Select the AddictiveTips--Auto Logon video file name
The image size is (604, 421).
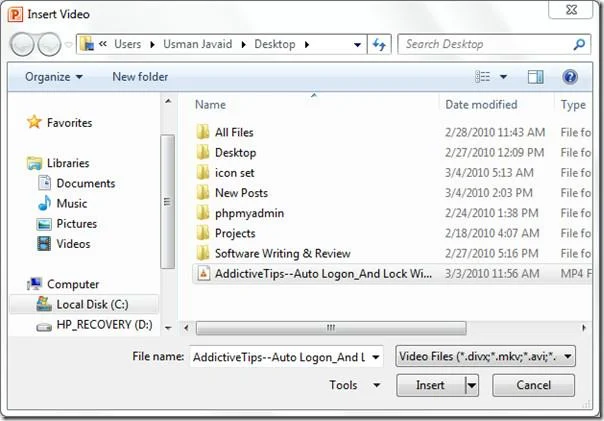[323, 273]
